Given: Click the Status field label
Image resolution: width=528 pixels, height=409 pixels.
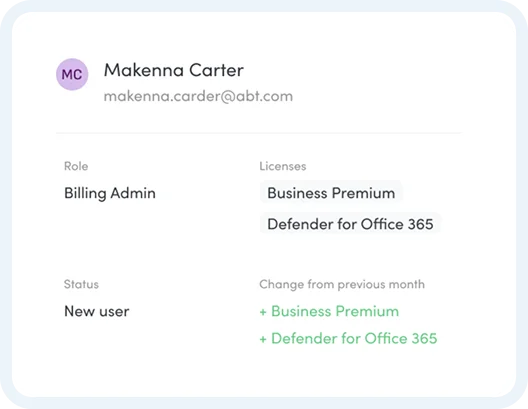Looking at the screenshot, I should pos(81,284).
